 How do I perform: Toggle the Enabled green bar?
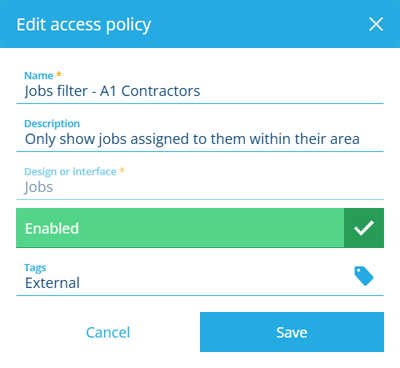click(x=200, y=228)
